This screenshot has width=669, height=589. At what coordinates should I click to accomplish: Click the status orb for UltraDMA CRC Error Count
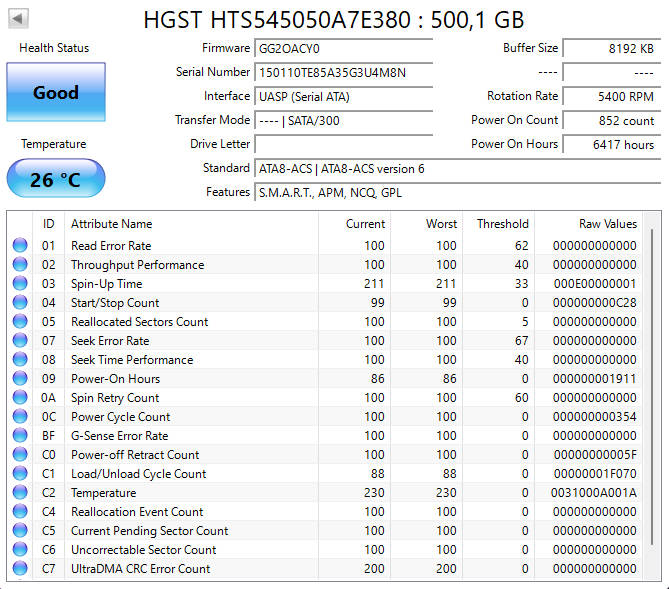click(x=20, y=569)
